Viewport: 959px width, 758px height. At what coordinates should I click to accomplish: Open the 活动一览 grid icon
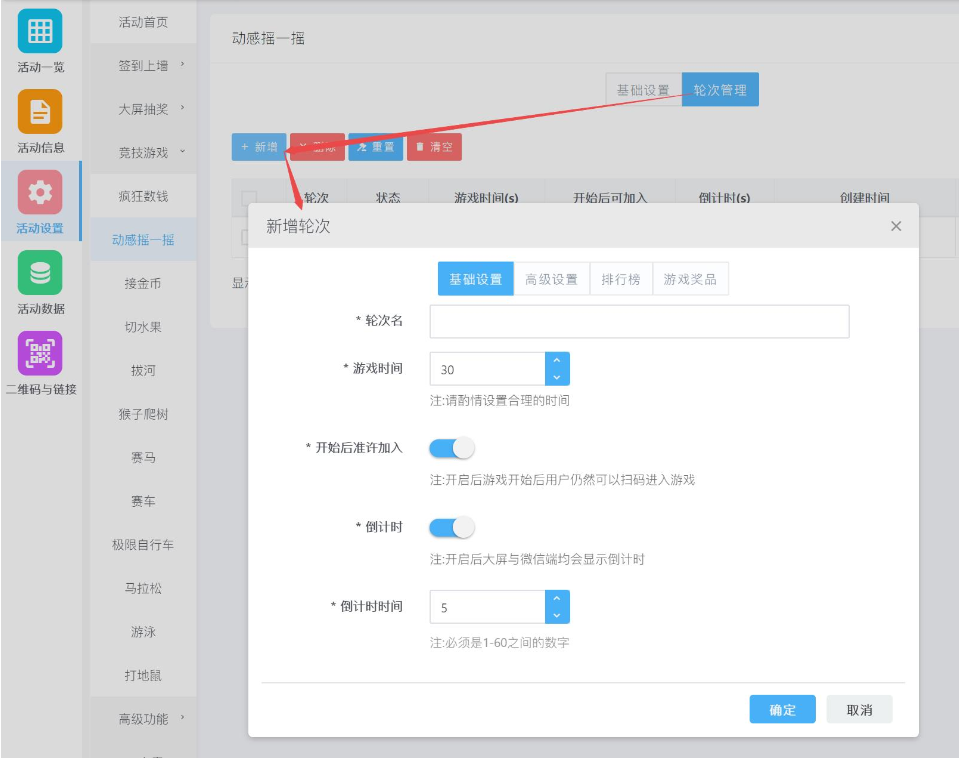pos(40,31)
